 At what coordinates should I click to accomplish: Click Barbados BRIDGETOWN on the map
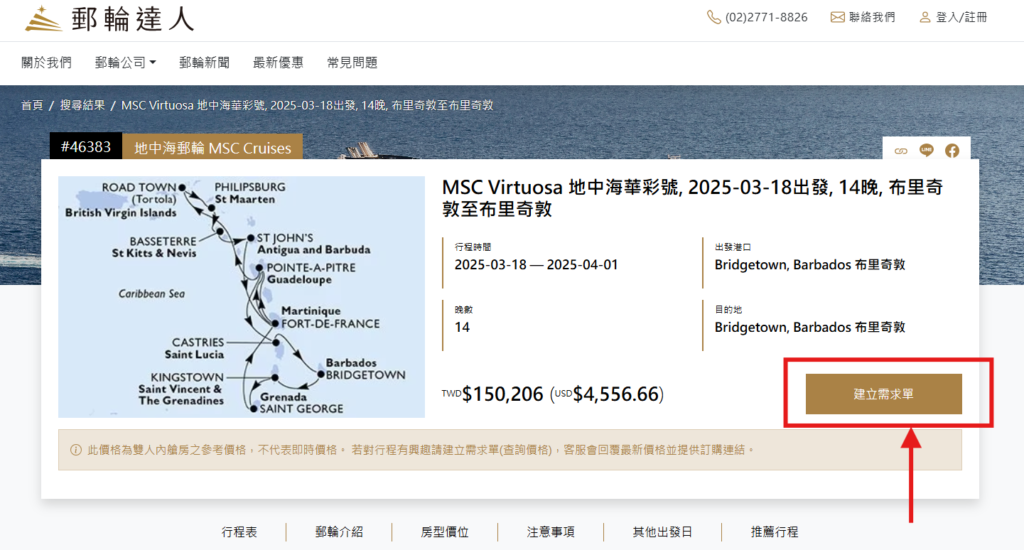[x=365, y=368]
